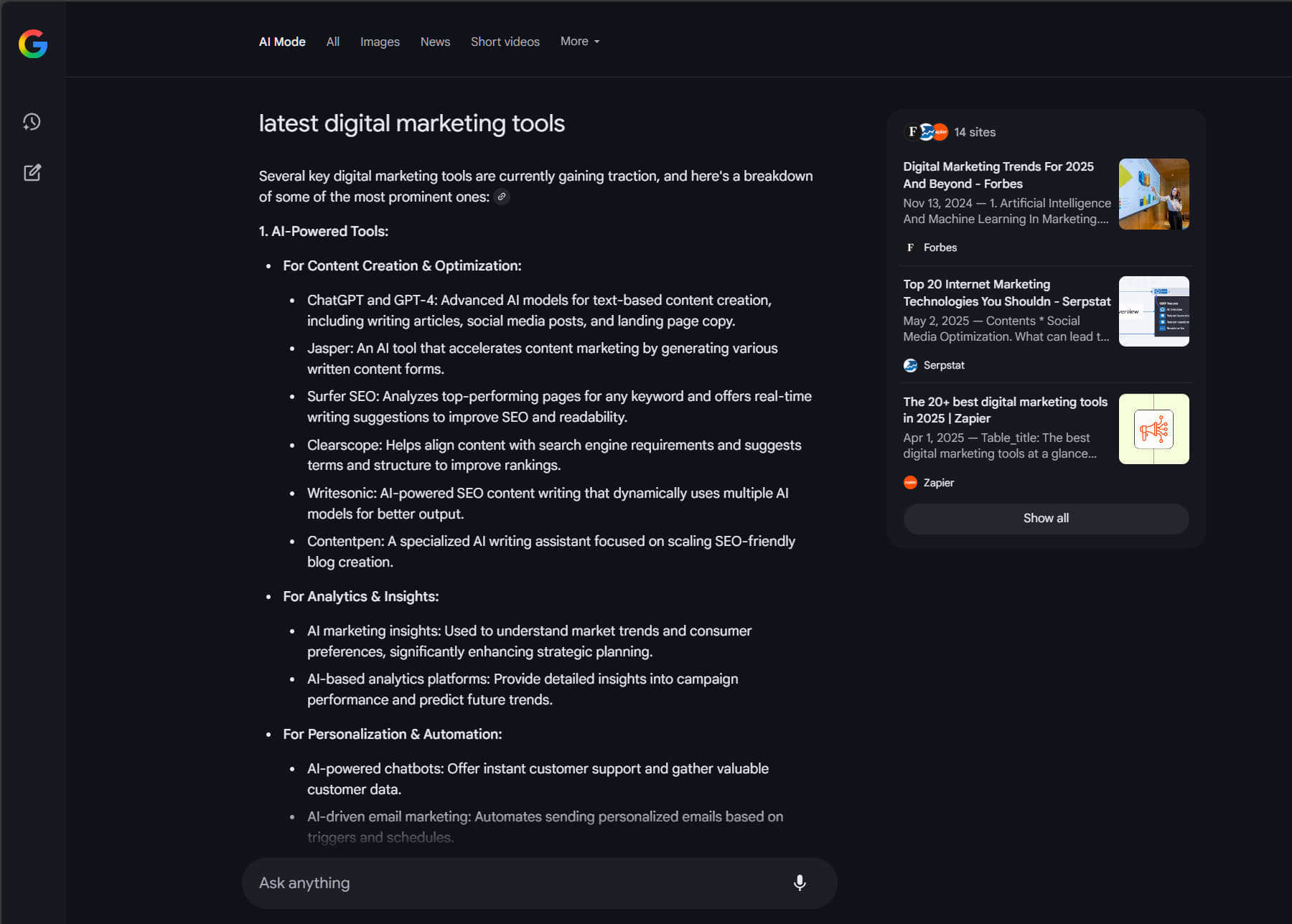Viewport: 1292px width, 924px height.
Task: Click the Forbes favicon under the first source
Action: point(910,247)
